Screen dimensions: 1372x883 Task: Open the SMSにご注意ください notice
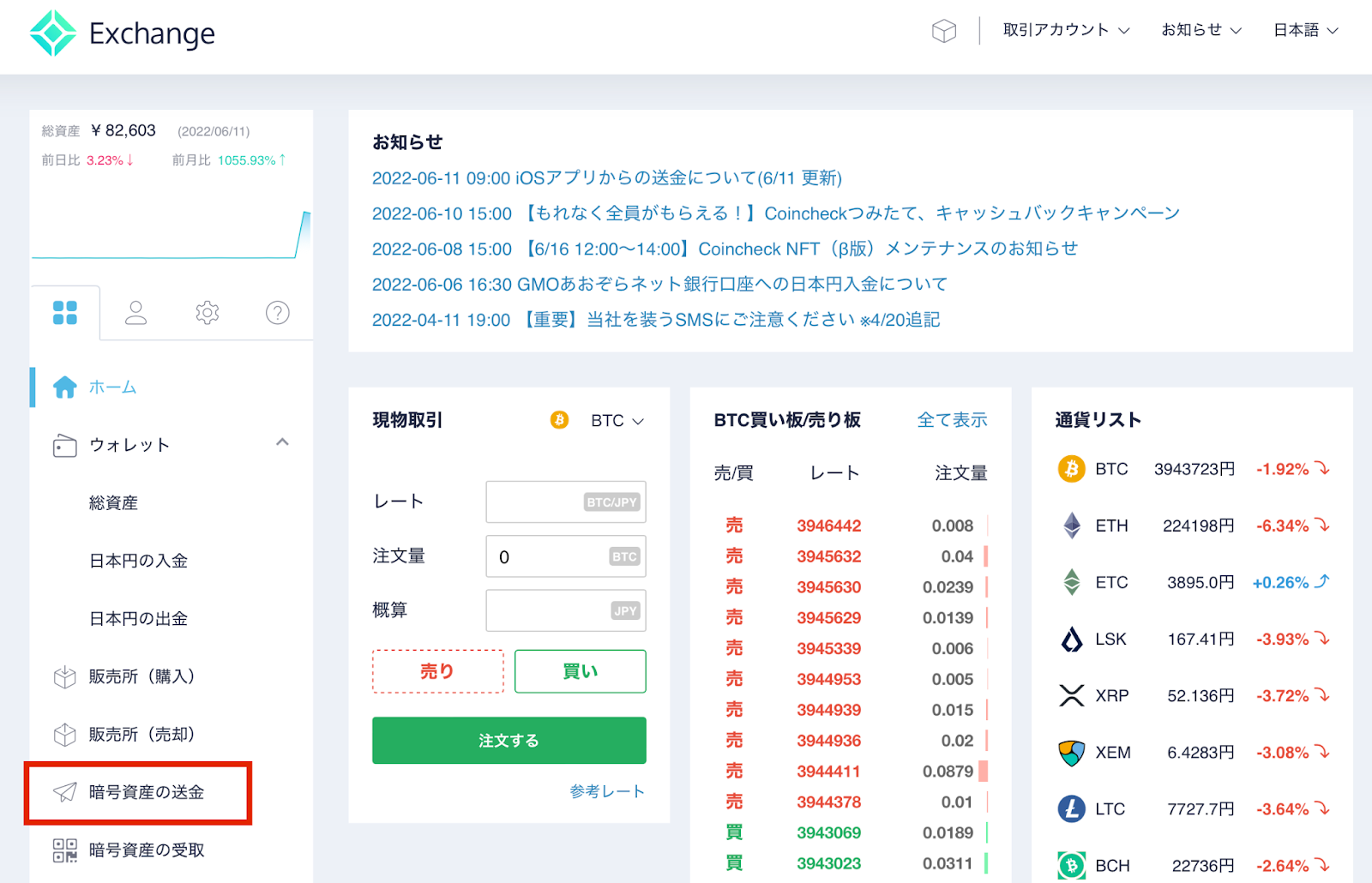[x=656, y=320]
